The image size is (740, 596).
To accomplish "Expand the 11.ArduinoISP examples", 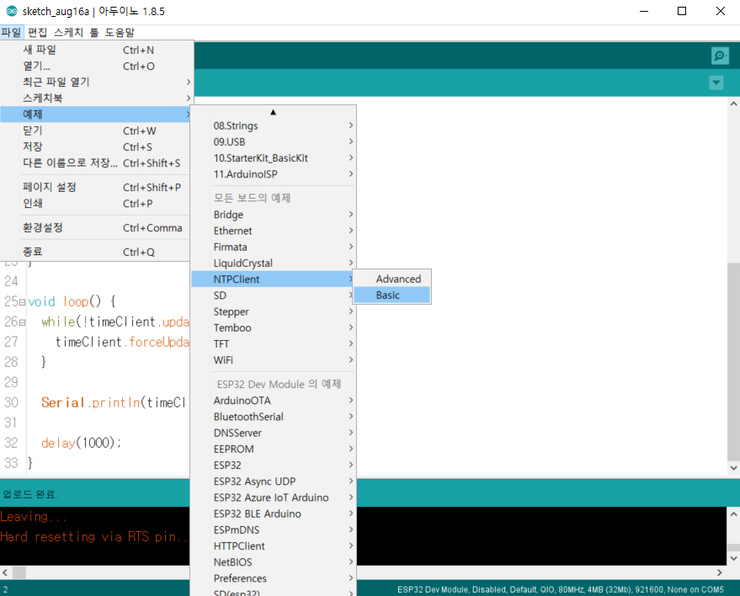I will pos(273,174).
